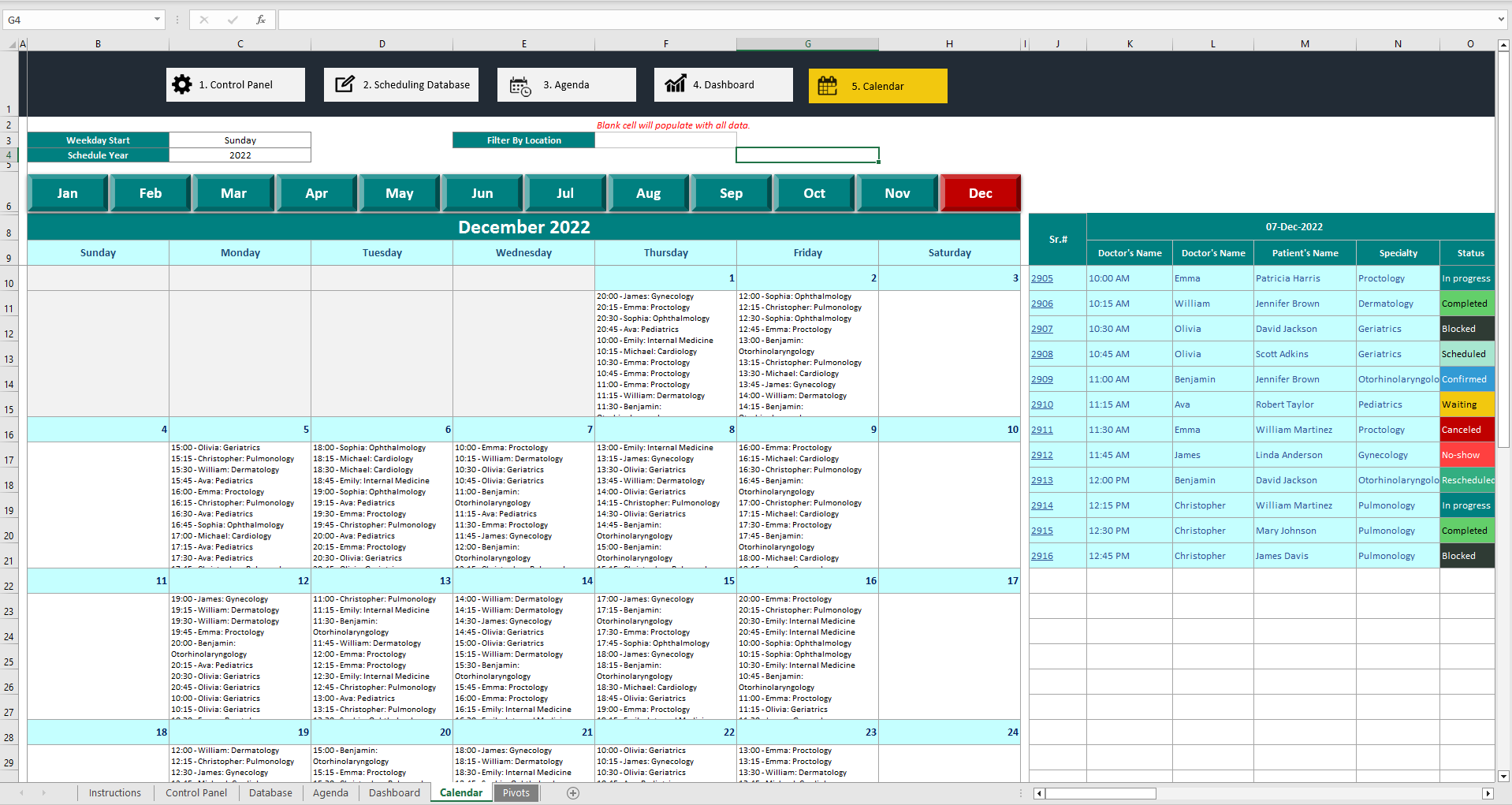Switch calendar to Mar
1512x805 pixels.
[234, 193]
